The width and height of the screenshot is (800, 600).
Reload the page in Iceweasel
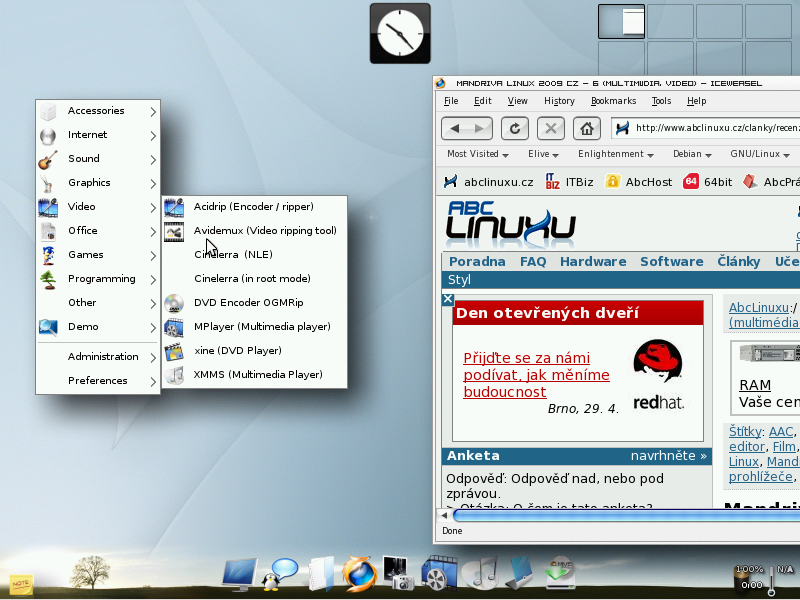[x=515, y=129]
